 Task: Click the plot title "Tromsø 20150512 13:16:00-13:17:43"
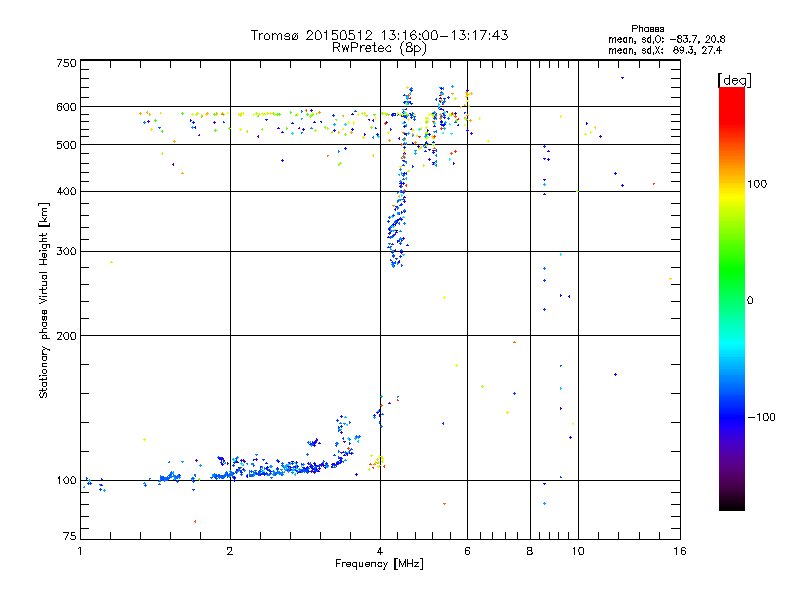[x=379, y=35]
